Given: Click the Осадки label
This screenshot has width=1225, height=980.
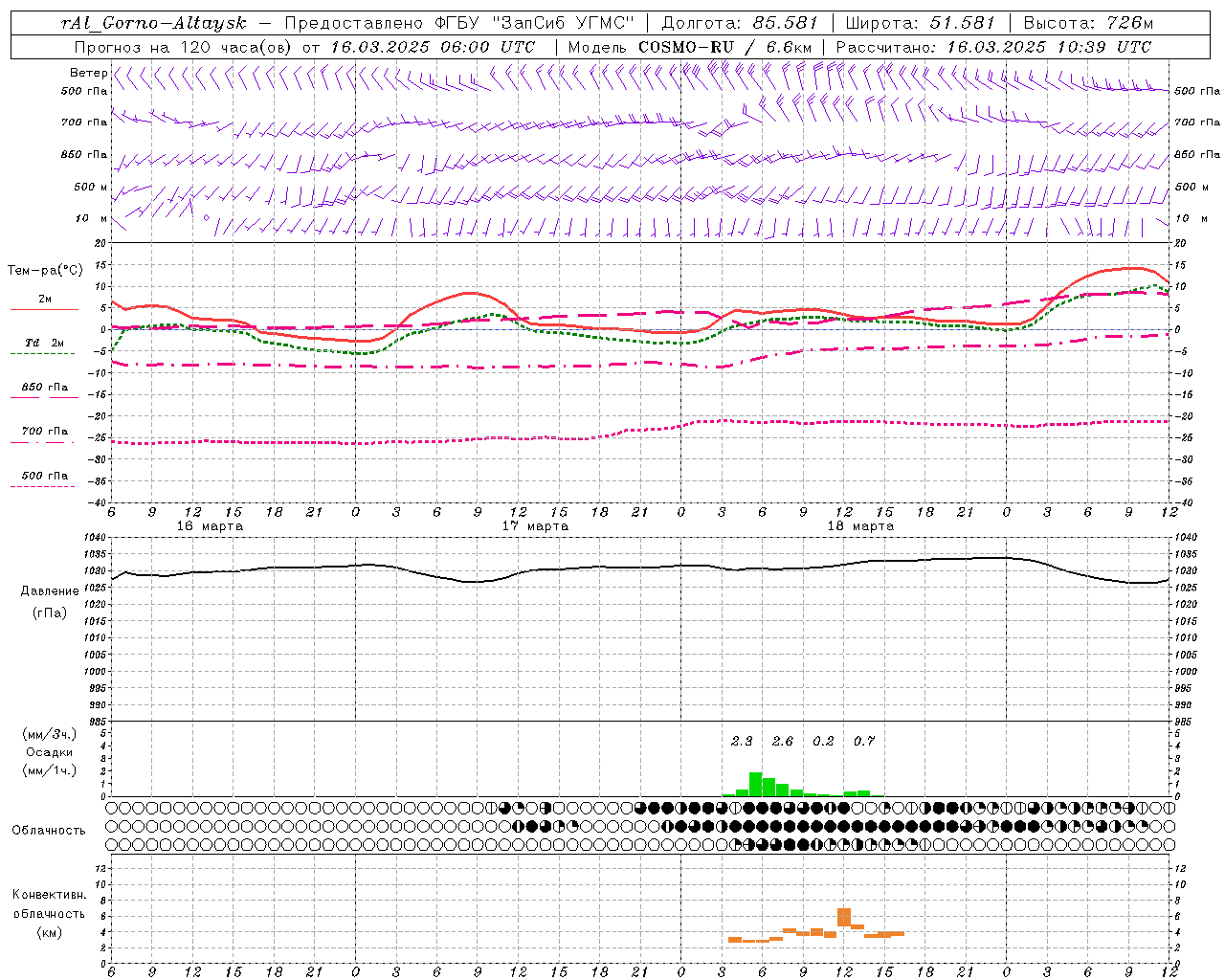Looking at the screenshot, I should (49, 752).
